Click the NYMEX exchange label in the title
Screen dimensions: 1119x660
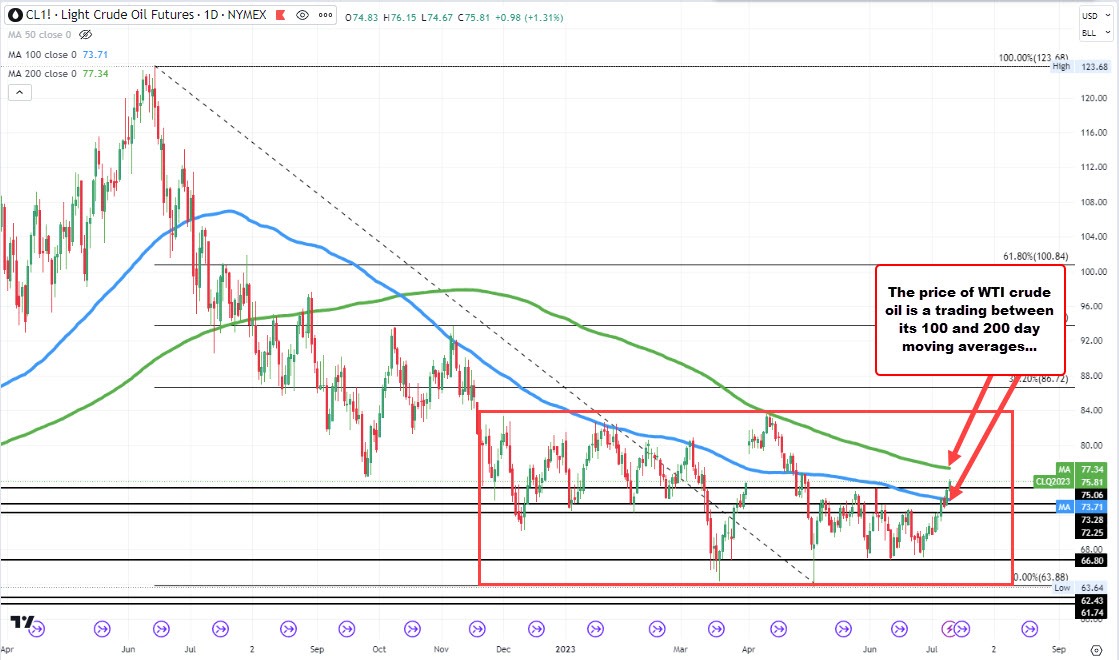coord(248,15)
